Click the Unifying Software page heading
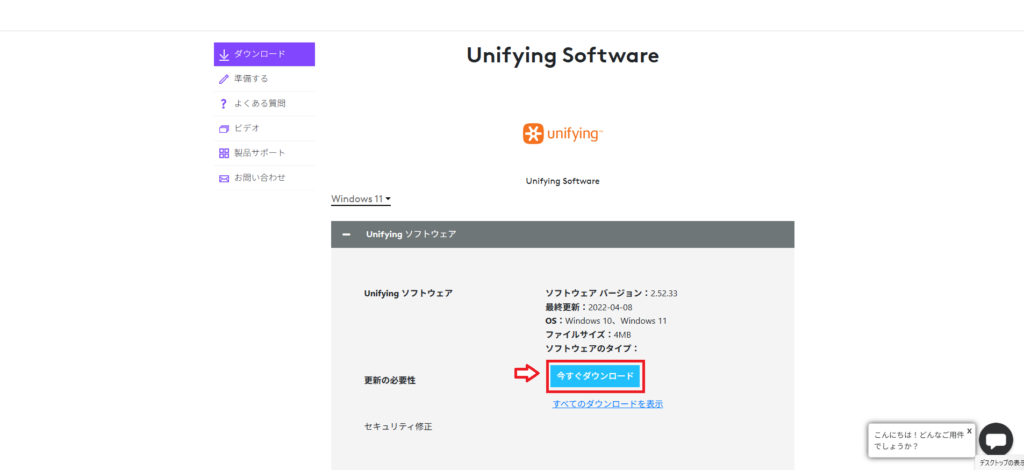1024x470 pixels. tap(562, 55)
